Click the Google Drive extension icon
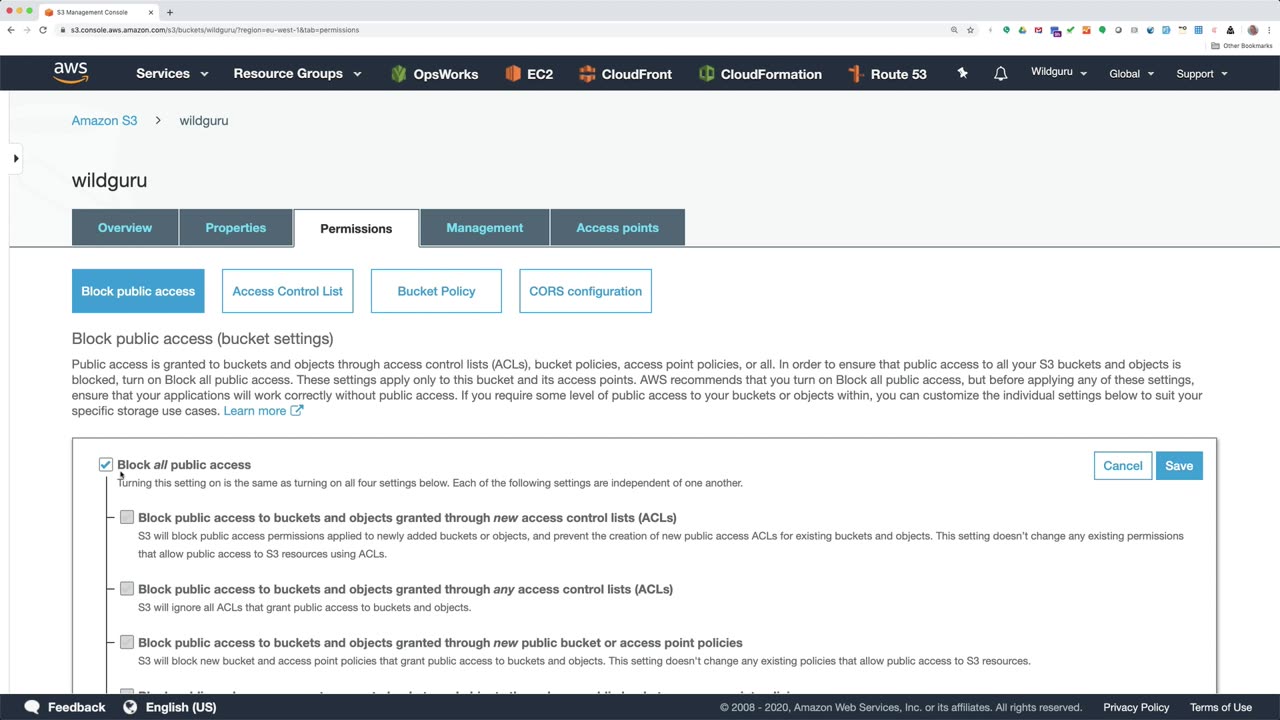This screenshot has width=1280, height=720. pyautogui.click(x=1022, y=30)
